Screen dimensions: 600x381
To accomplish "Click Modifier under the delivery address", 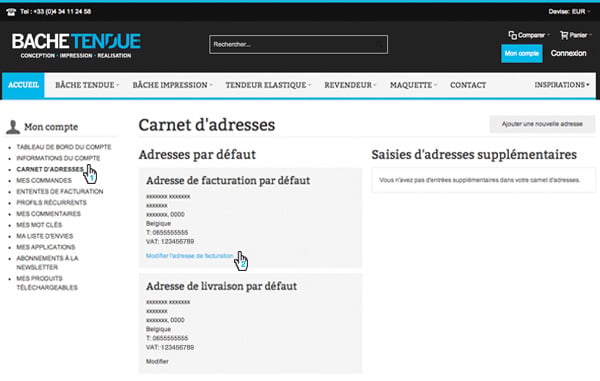I will click(x=157, y=361).
